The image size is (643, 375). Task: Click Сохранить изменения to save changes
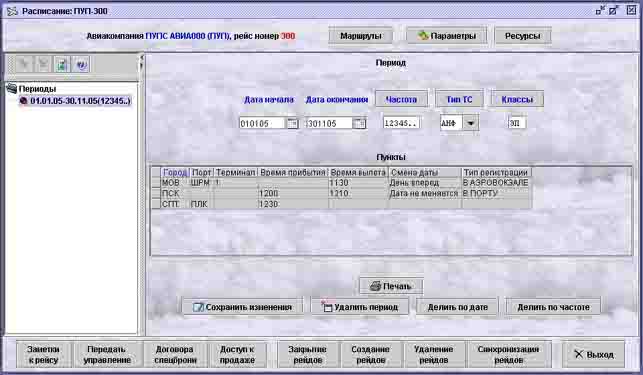[x=243, y=307]
